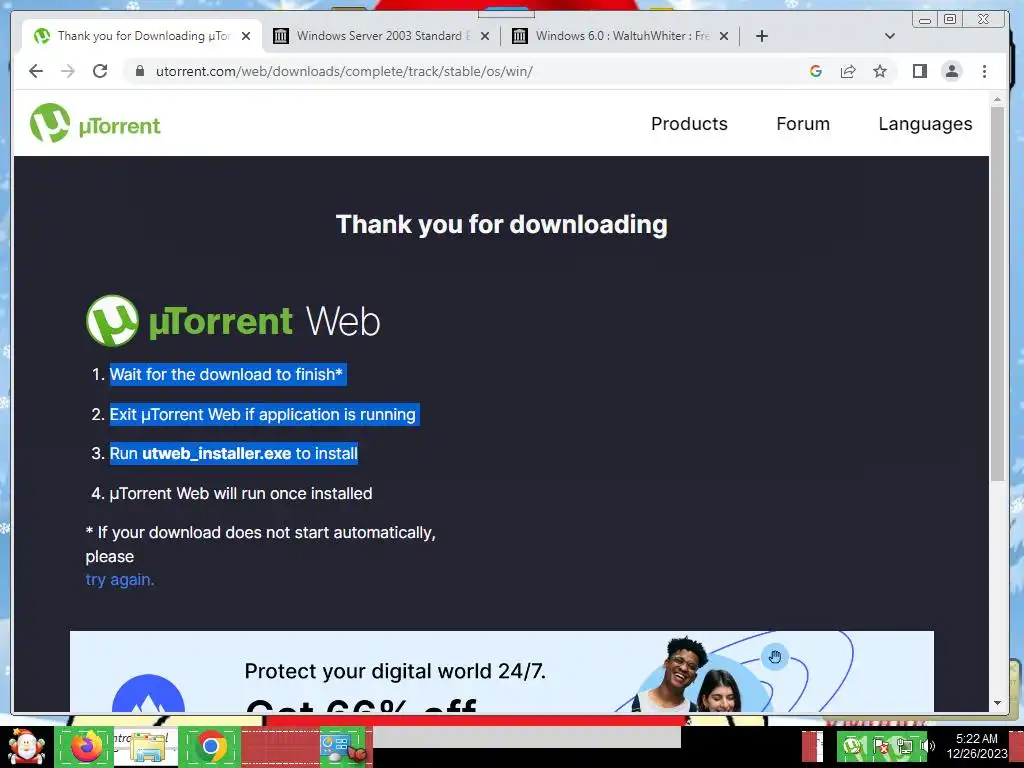Viewport: 1024px width, 768px height.
Task: Minimize the Chrome window
Action: coord(925,20)
